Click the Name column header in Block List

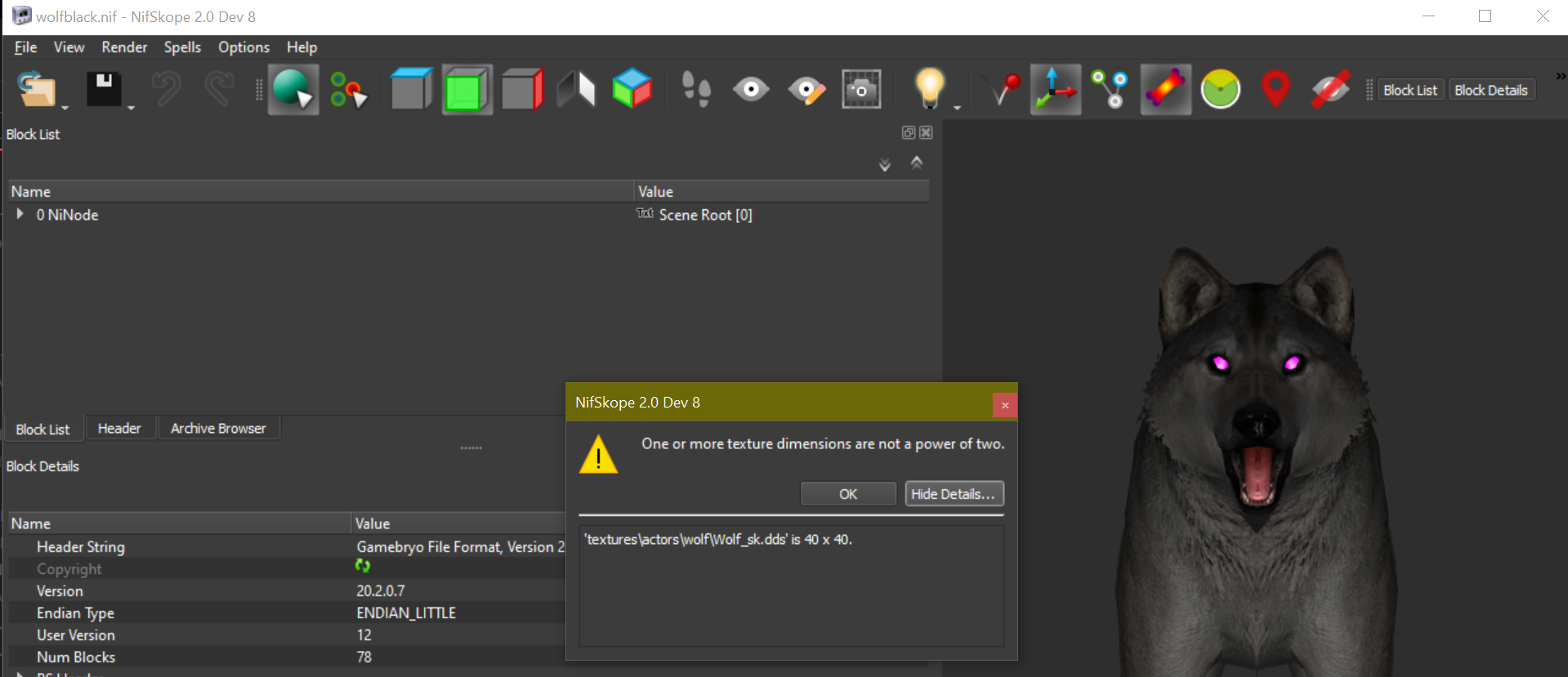(321, 191)
